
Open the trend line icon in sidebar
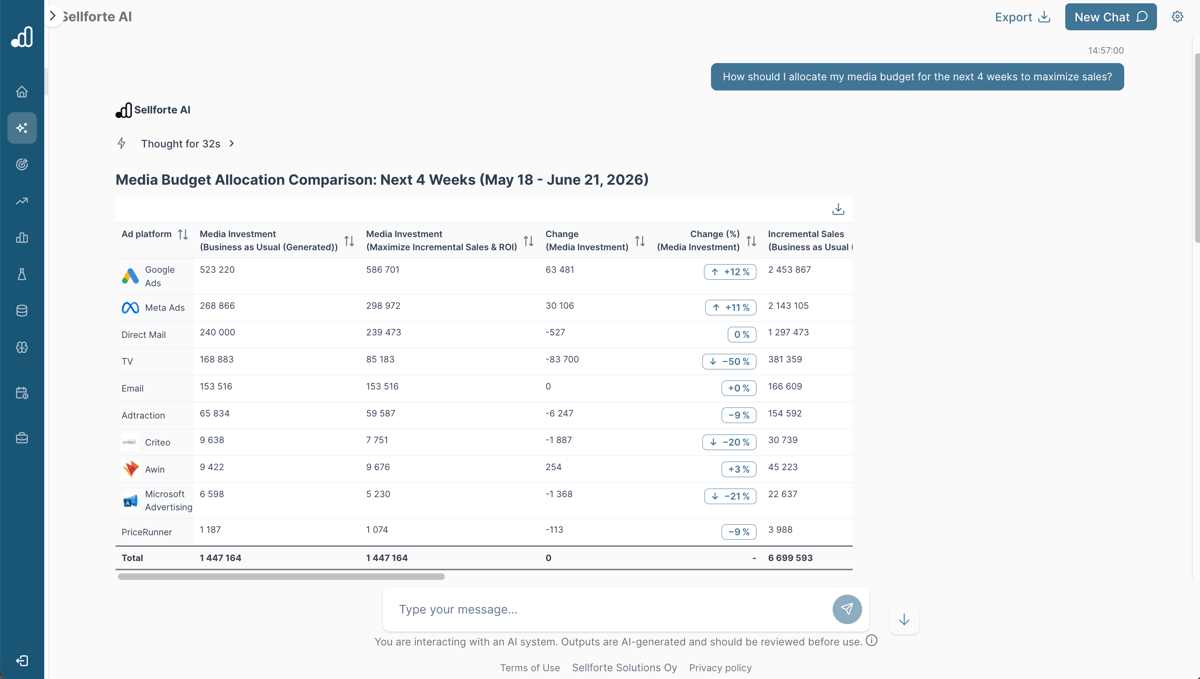coord(22,201)
